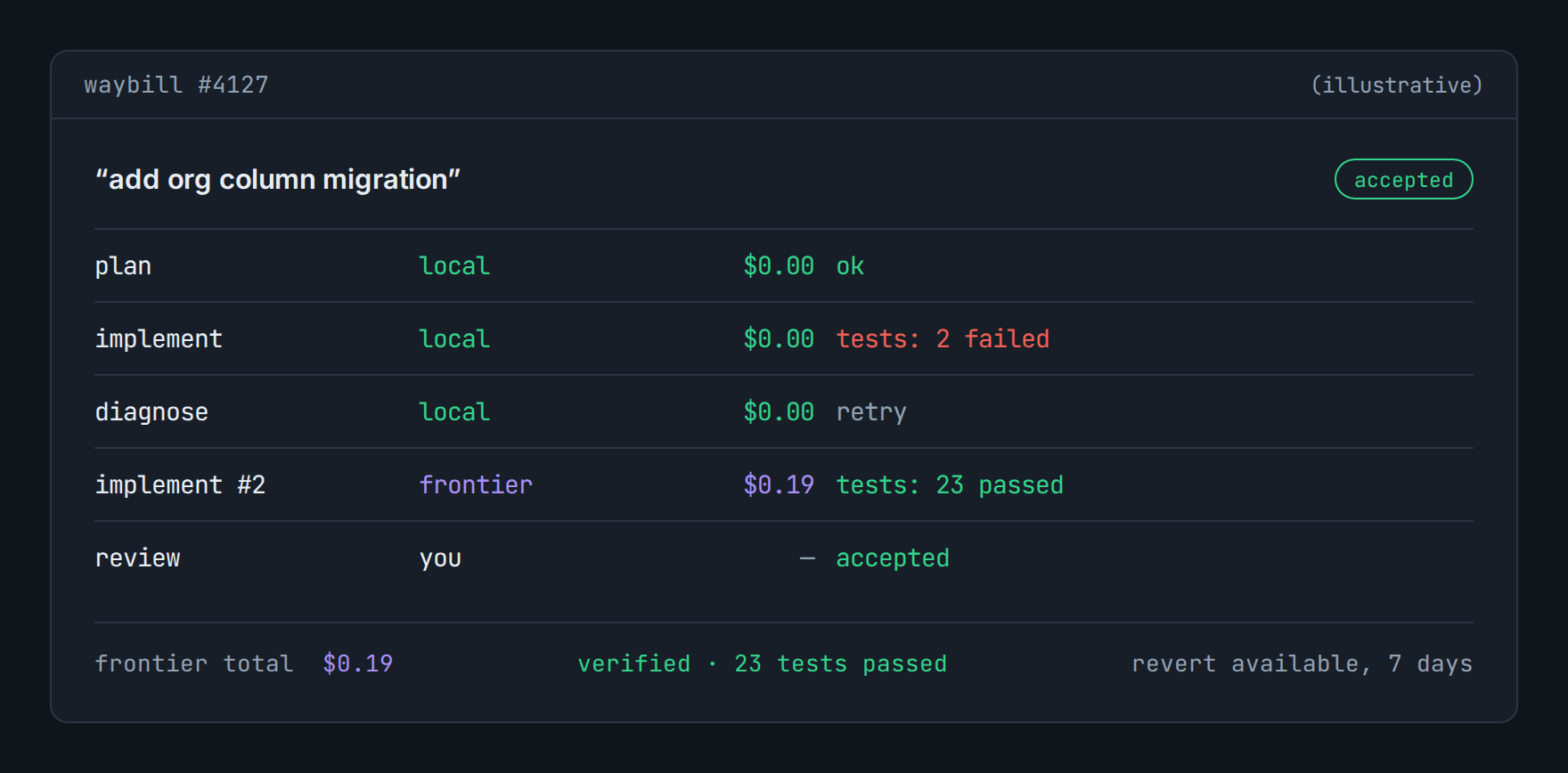Click the plan step name
Viewport: 1568px width, 773px height.
click(123, 266)
